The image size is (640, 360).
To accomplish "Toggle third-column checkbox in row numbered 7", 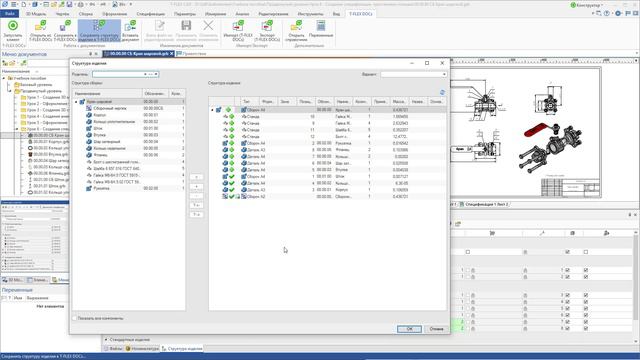I will [567, 322].
